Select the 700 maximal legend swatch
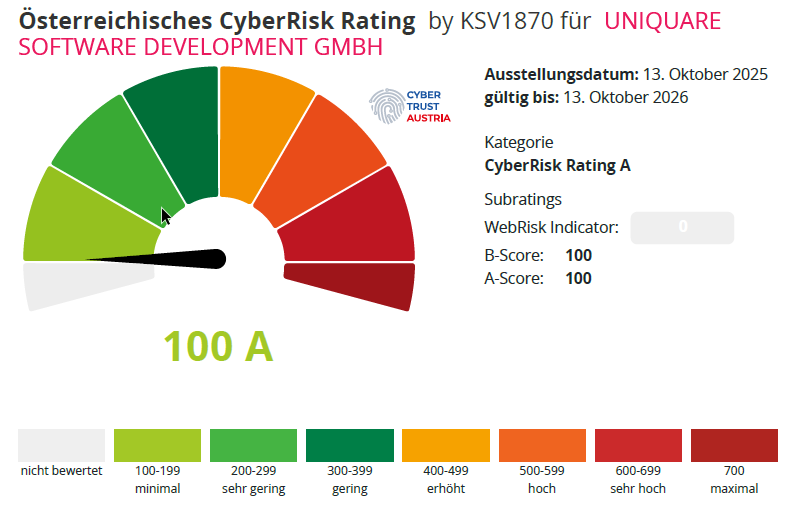The height and width of the screenshot is (505, 812). coord(734,445)
